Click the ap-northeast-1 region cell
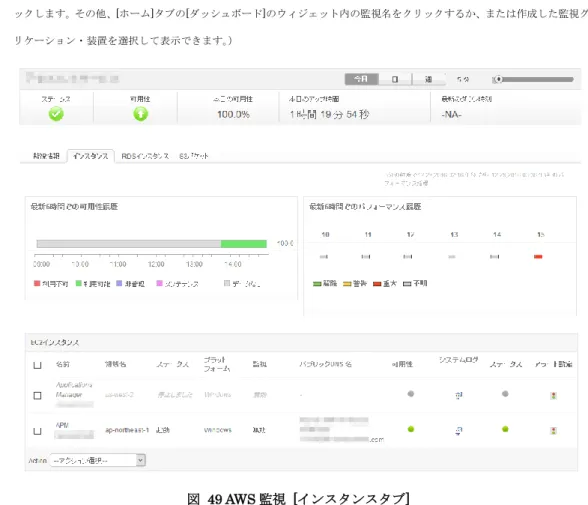This screenshot has height=505, width=588. pos(127,430)
